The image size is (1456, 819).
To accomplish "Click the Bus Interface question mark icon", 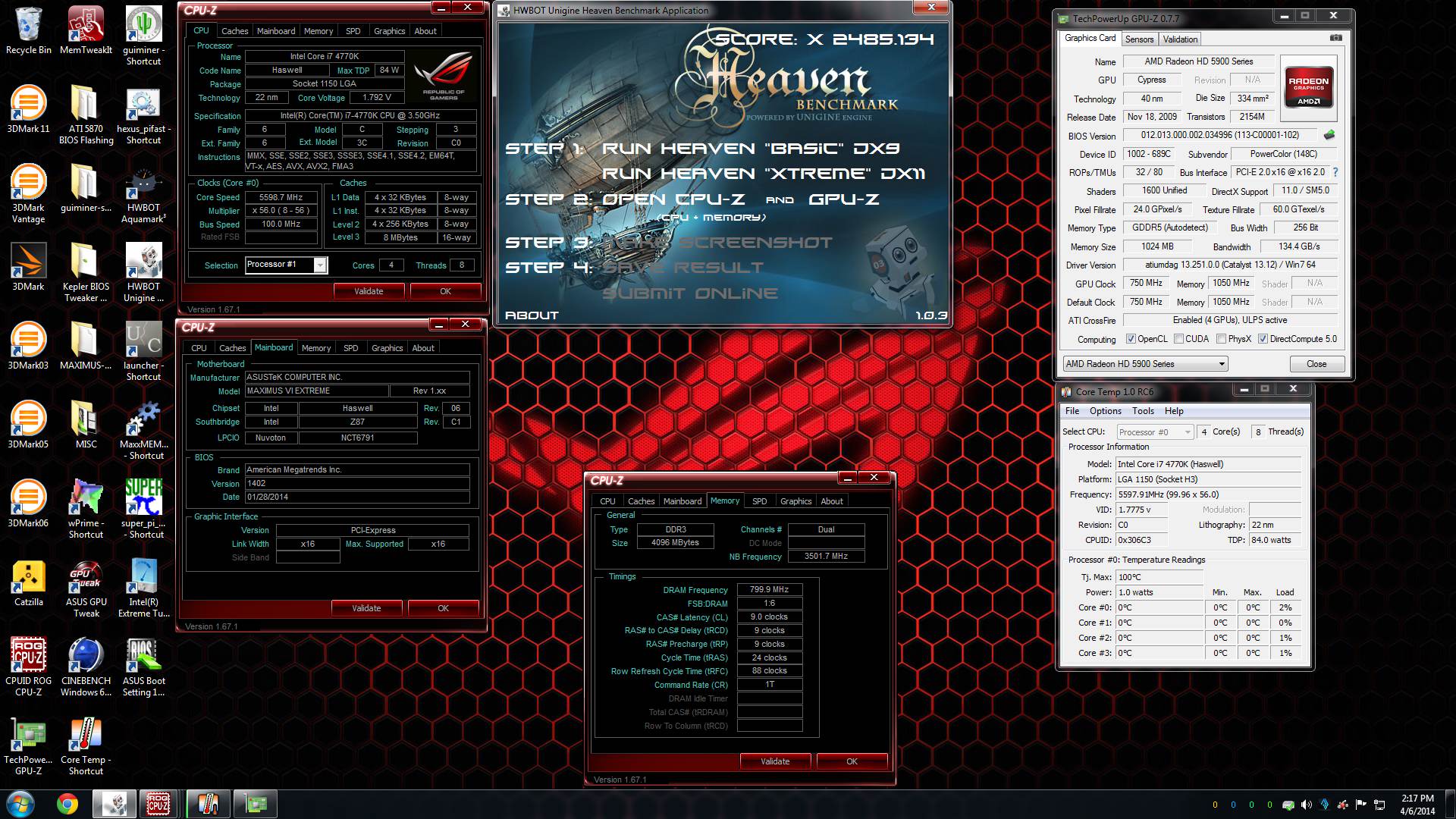I will pyautogui.click(x=1335, y=172).
